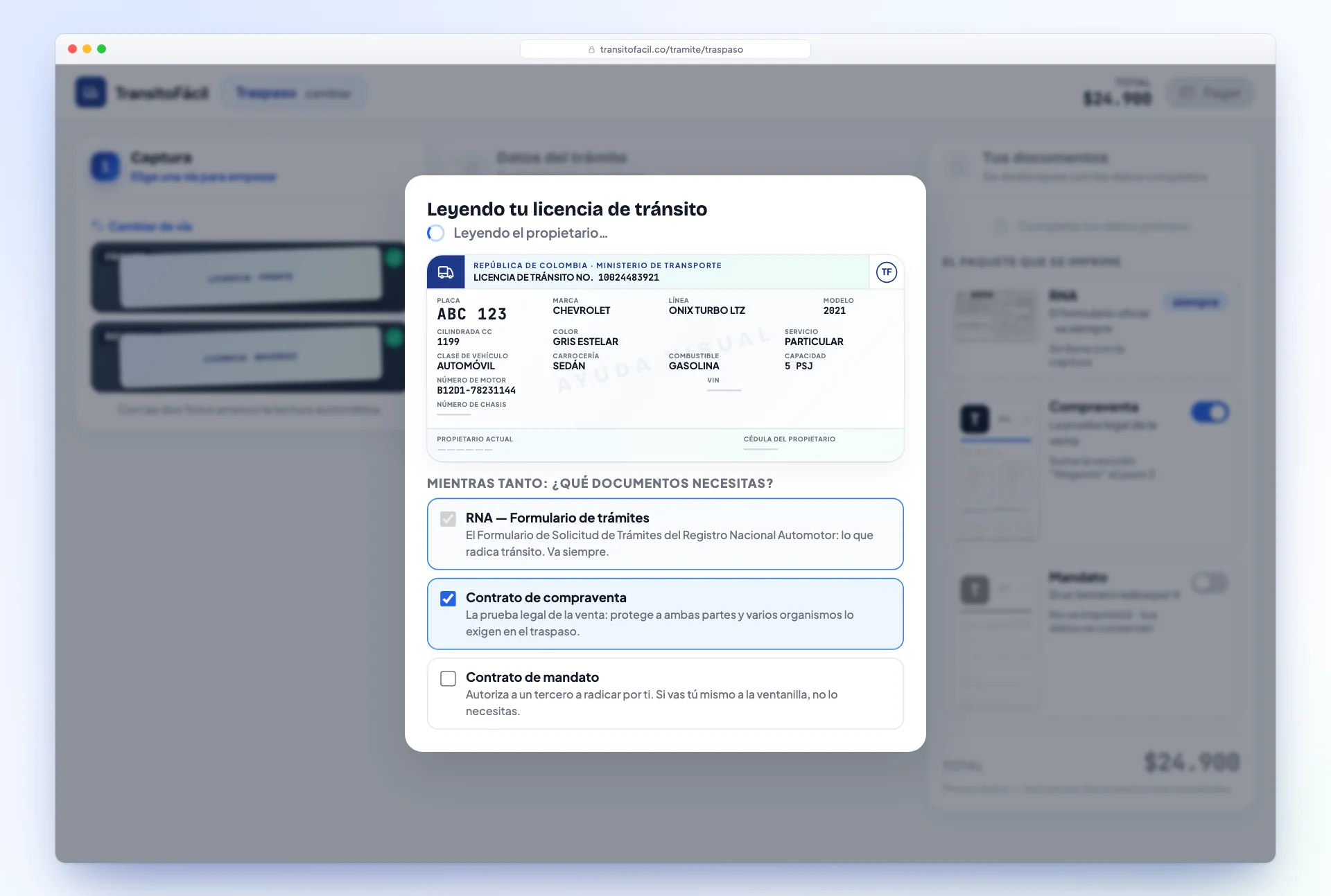Click the front license photo thumbnail
The width and height of the screenshot is (1331, 896).
[248, 277]
